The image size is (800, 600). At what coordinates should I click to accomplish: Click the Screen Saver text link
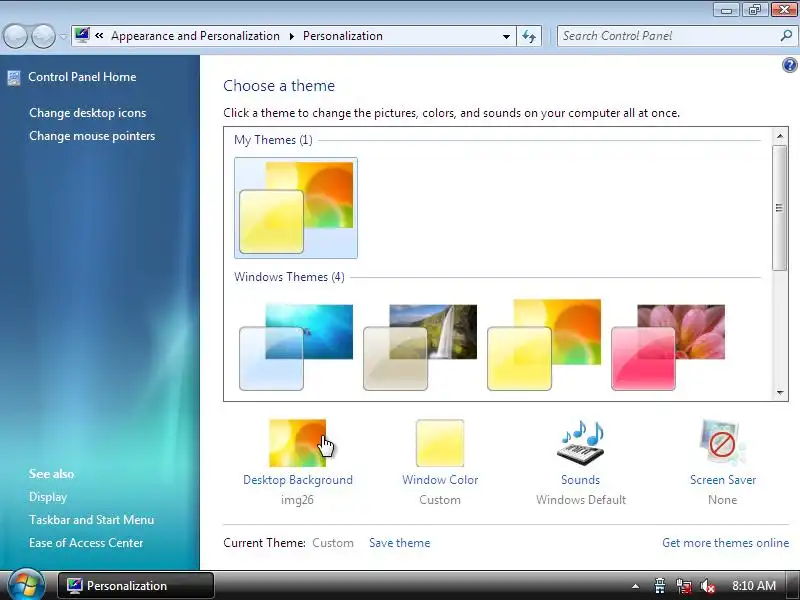pos(723,480)
